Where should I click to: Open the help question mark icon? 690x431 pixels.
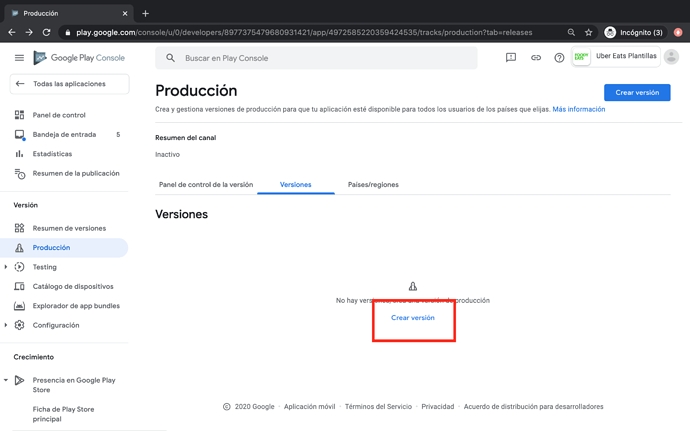coord(559,58)
